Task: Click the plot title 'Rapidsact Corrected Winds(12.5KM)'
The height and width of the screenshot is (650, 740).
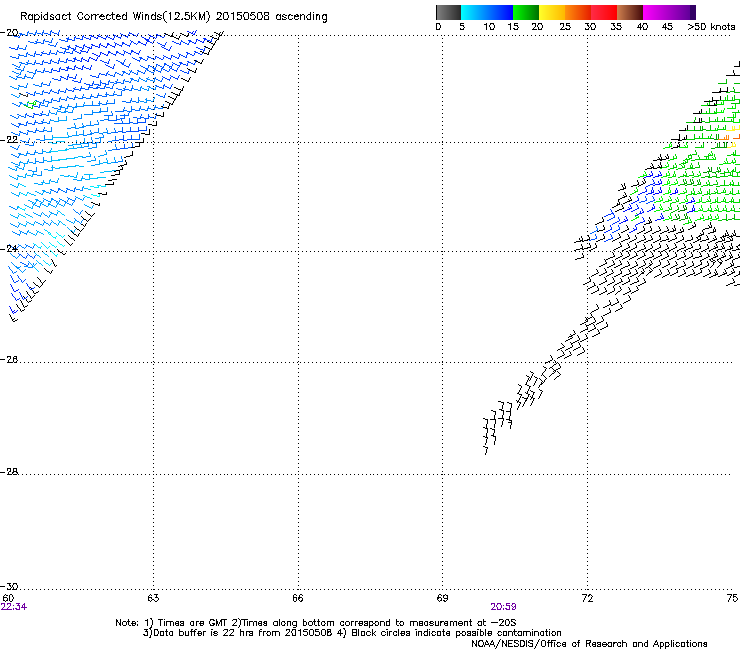Action: pyautogui.click(x=115, y=17)
